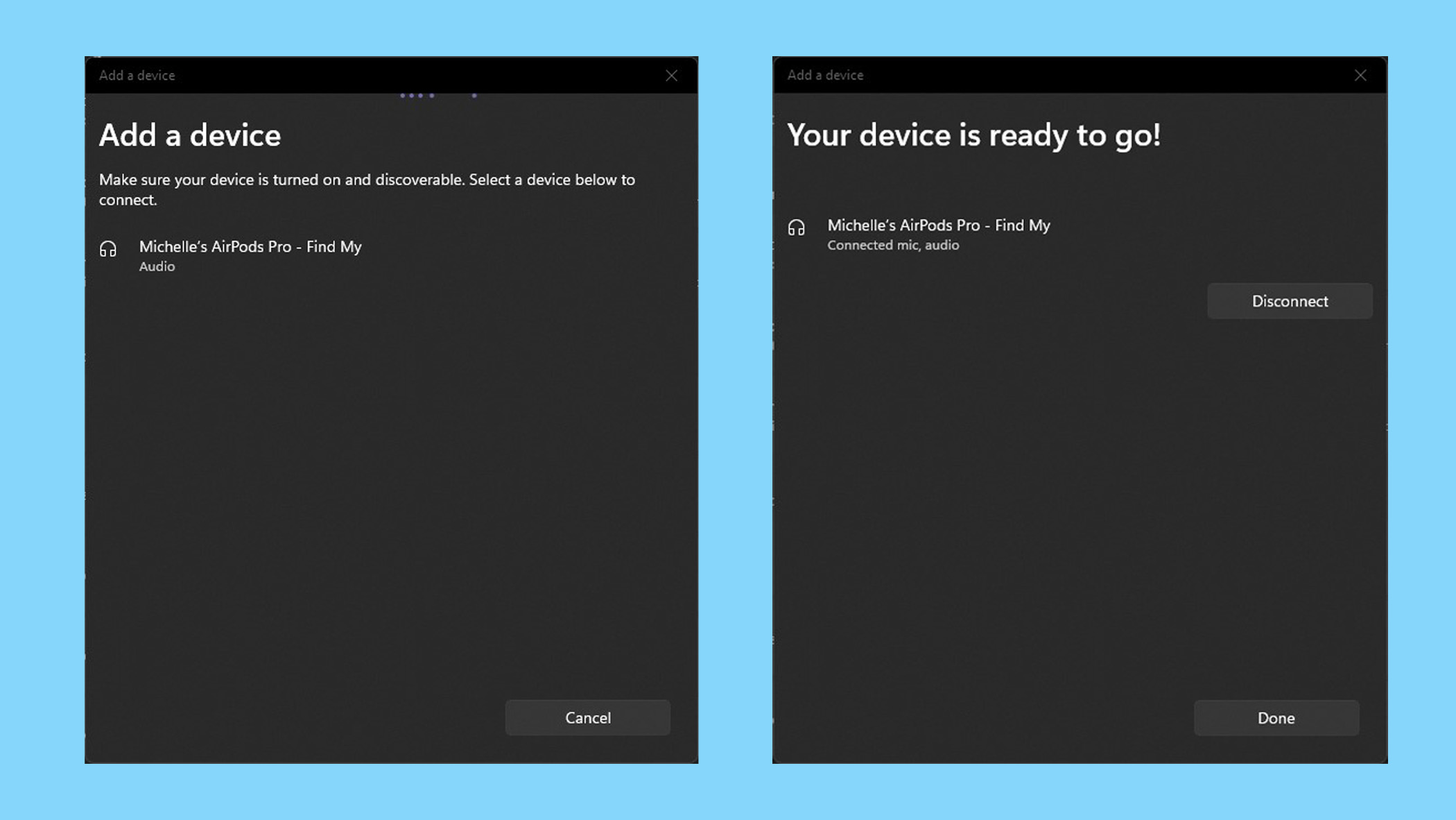The image size is (1456, 820).
Task: Click the 'Audio' label under the AirPods name
Action: pos(157,266)
